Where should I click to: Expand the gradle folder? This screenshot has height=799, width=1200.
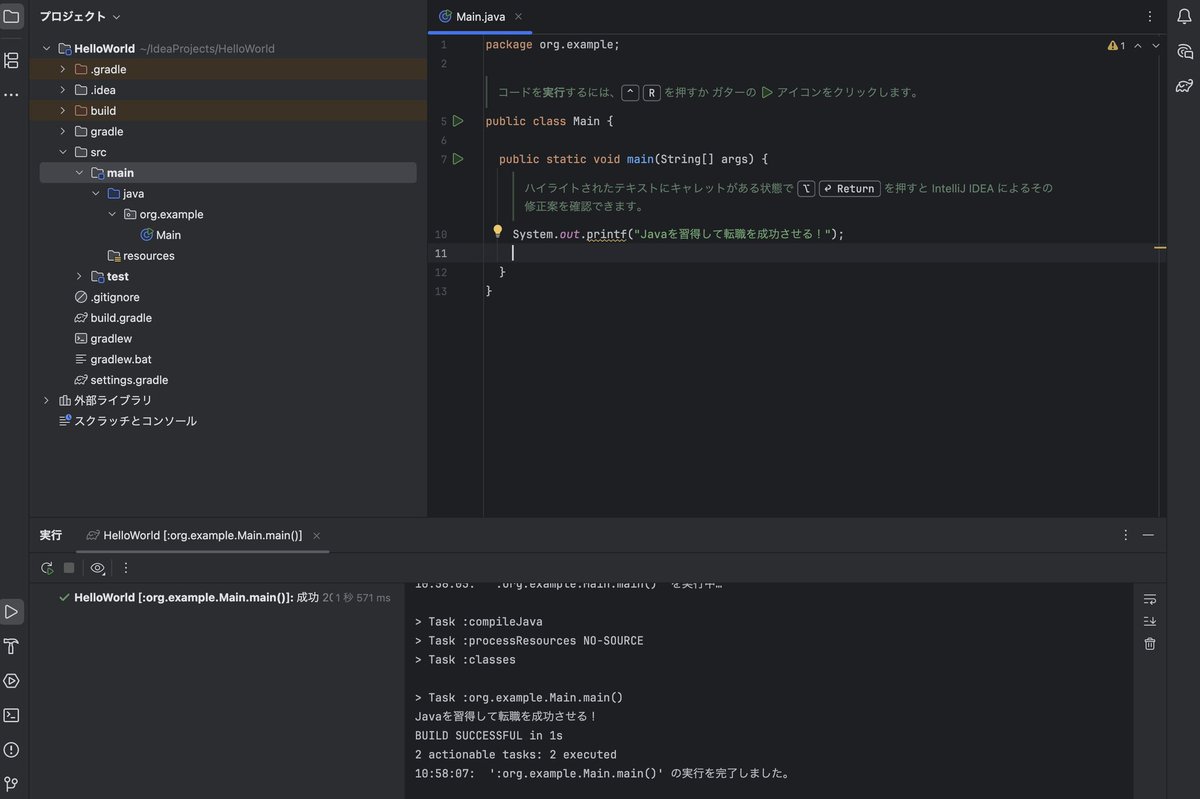click(x=63, y=131)
